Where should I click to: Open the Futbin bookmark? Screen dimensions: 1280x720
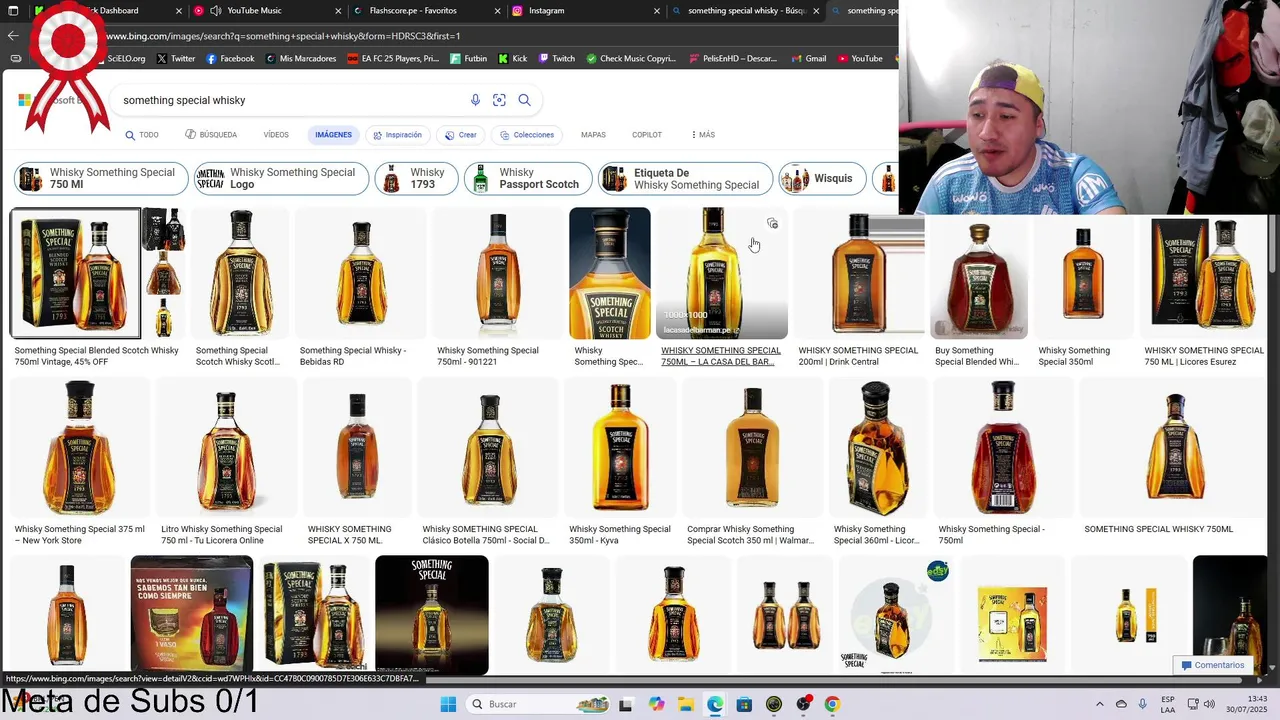pos(468,58)
